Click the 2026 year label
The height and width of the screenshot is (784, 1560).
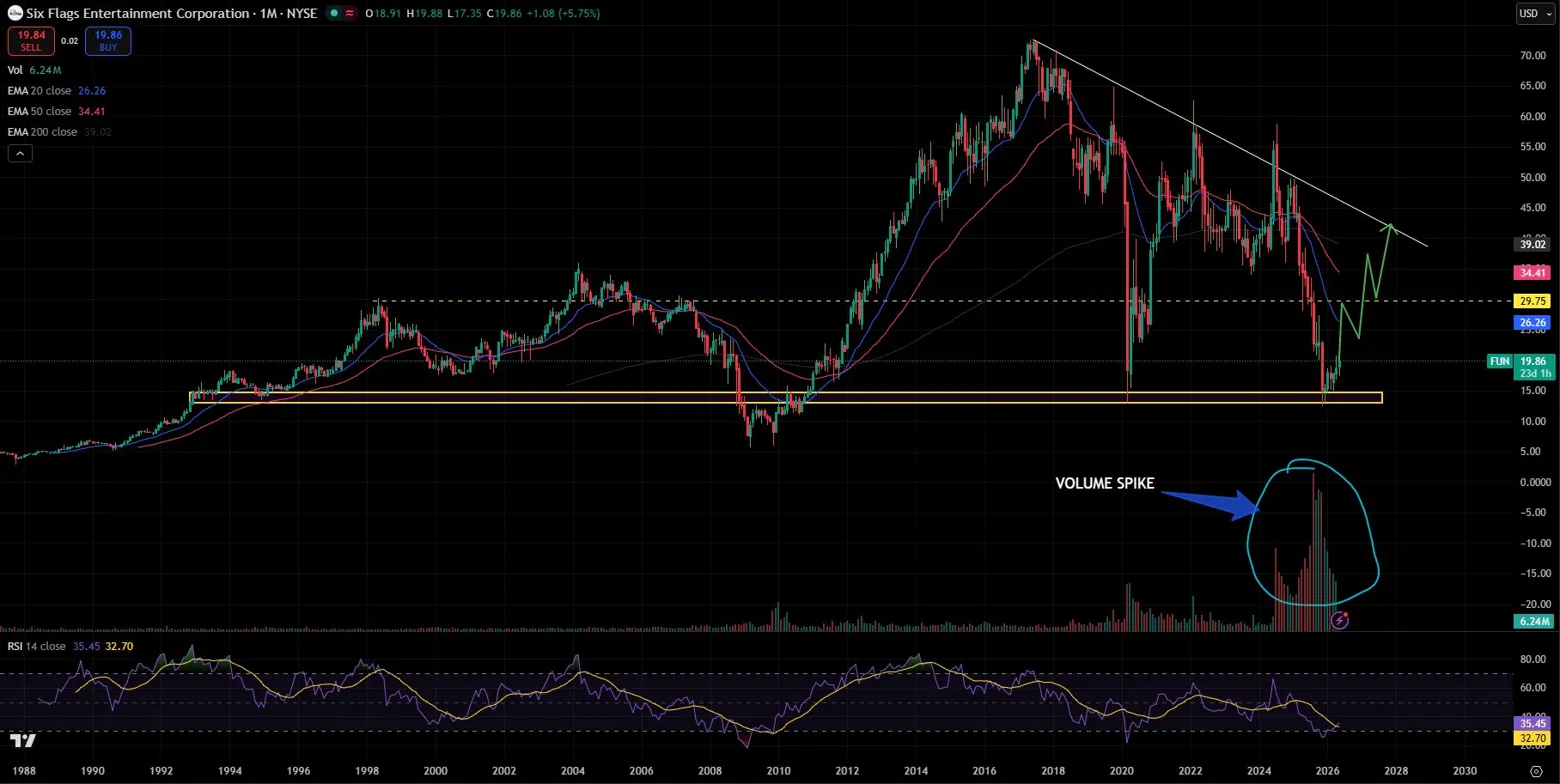(1327, 771)
